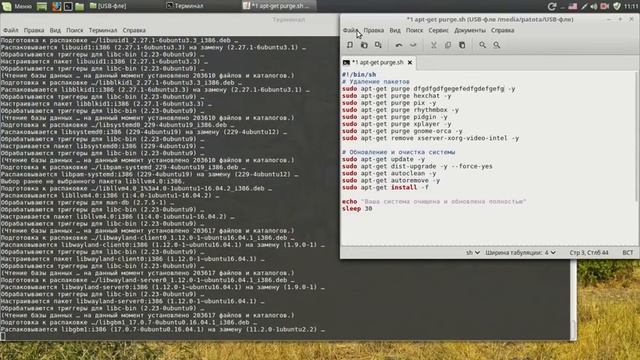
Task: Click the line purging pix
Action: click(389, 103)
